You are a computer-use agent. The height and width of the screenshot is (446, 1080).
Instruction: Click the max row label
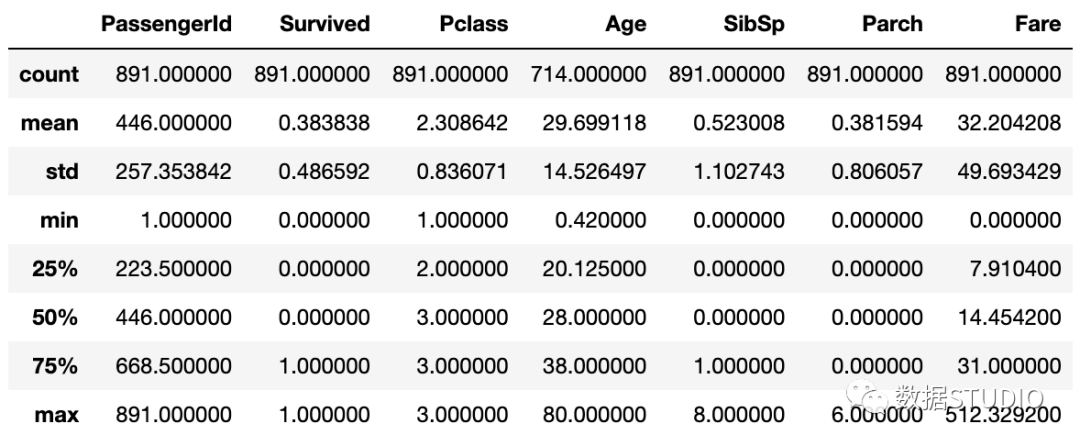pos(56,416)
